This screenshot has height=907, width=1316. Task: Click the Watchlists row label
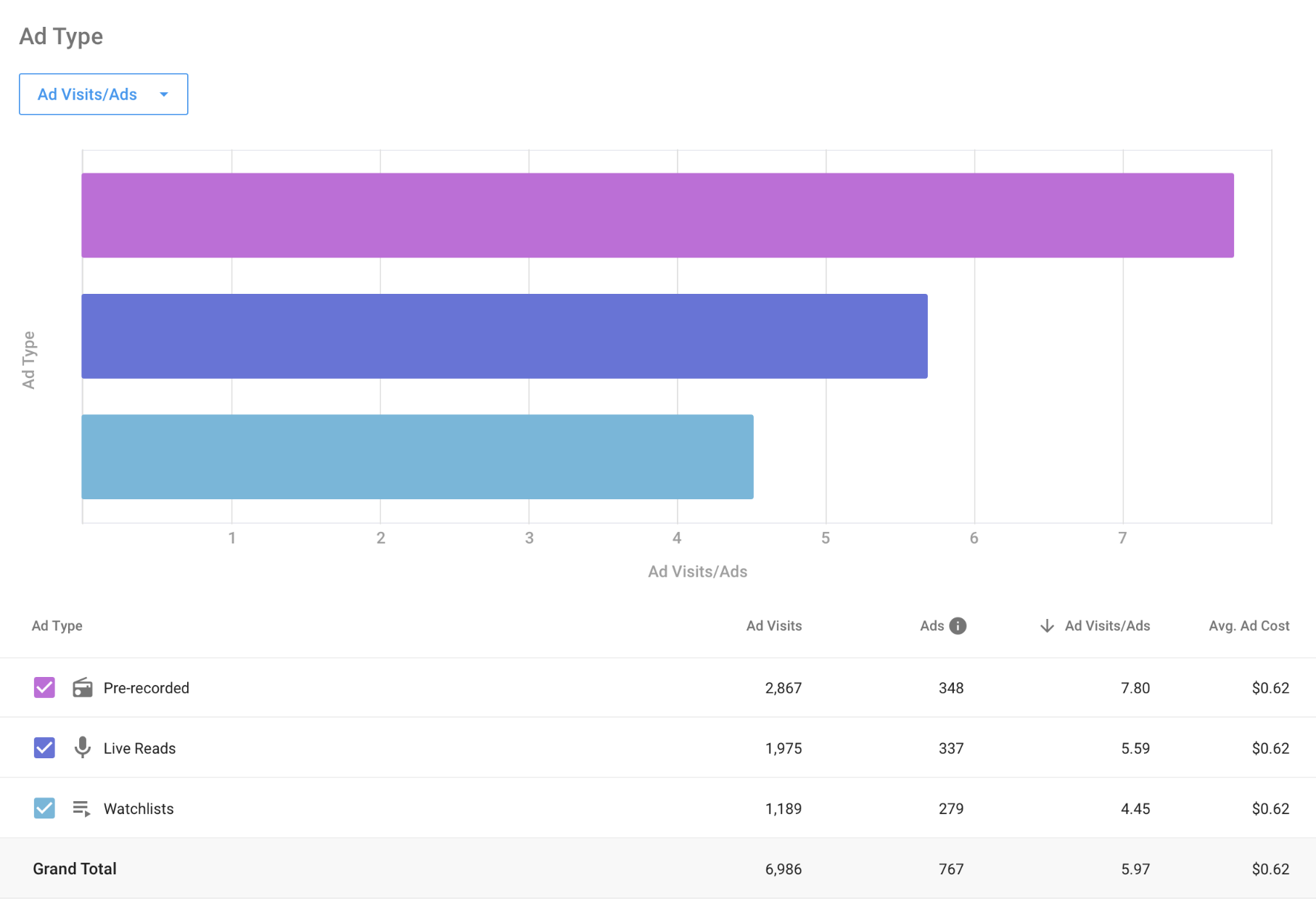139,808
